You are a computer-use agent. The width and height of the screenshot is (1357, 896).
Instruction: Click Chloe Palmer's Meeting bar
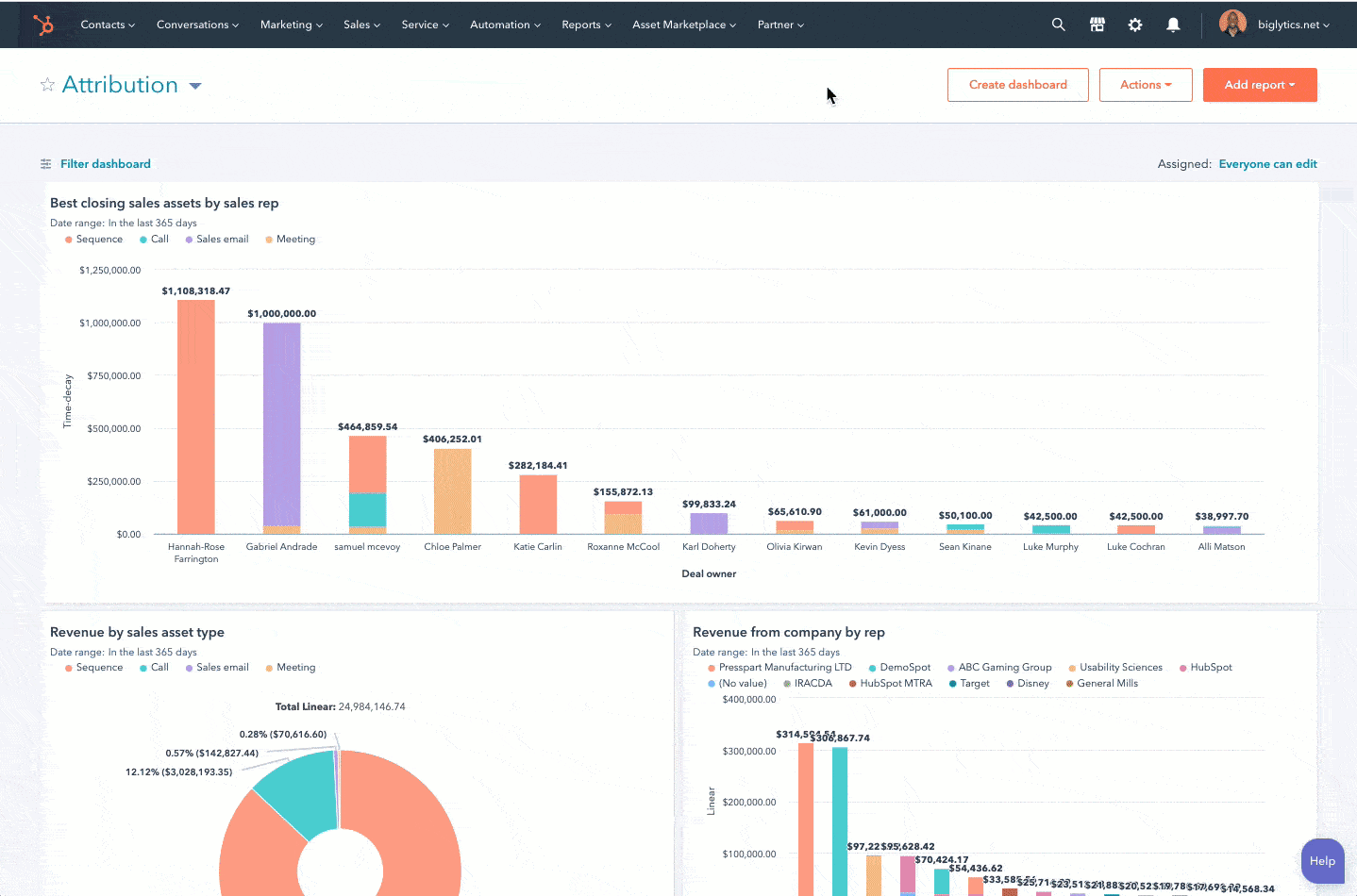point(453,491)
